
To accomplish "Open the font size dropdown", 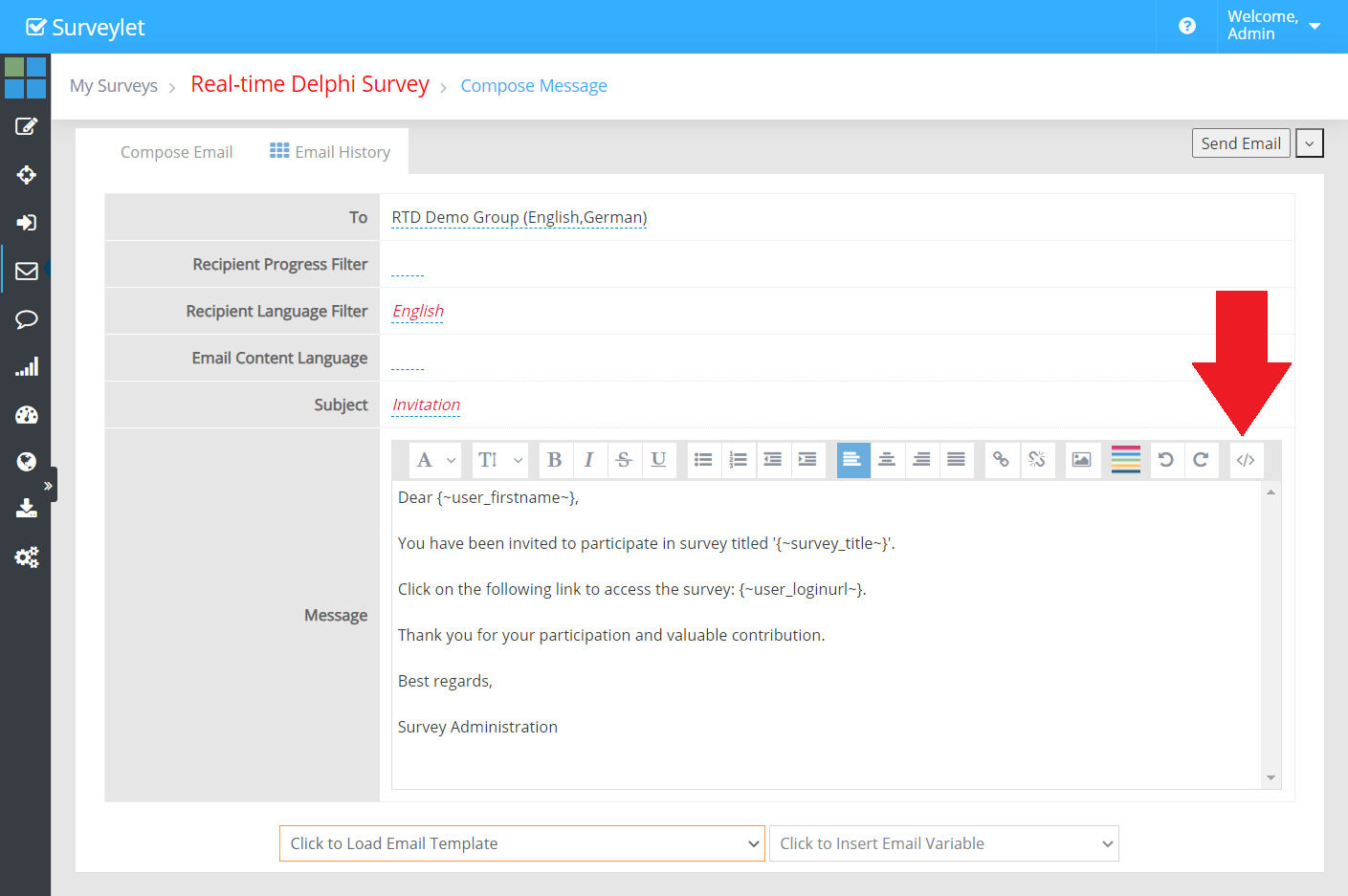I will 500,460.
